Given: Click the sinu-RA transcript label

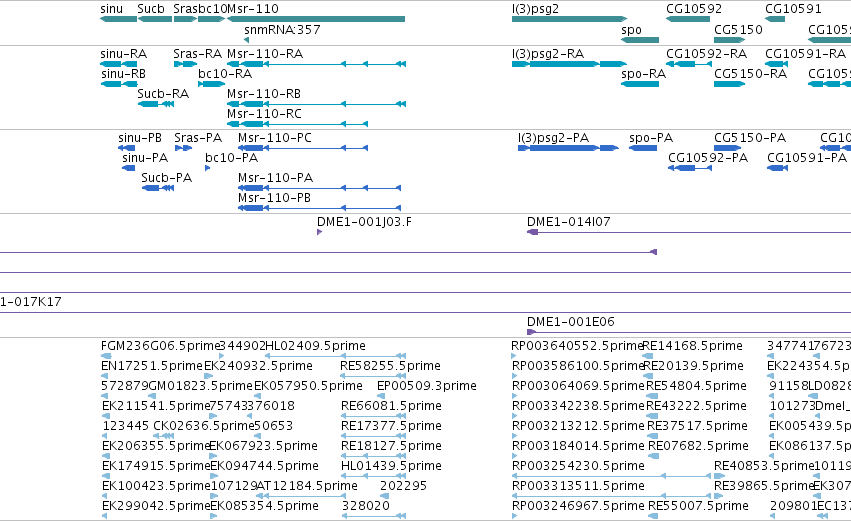Looking at the screenshot, I should coord(124,54).
